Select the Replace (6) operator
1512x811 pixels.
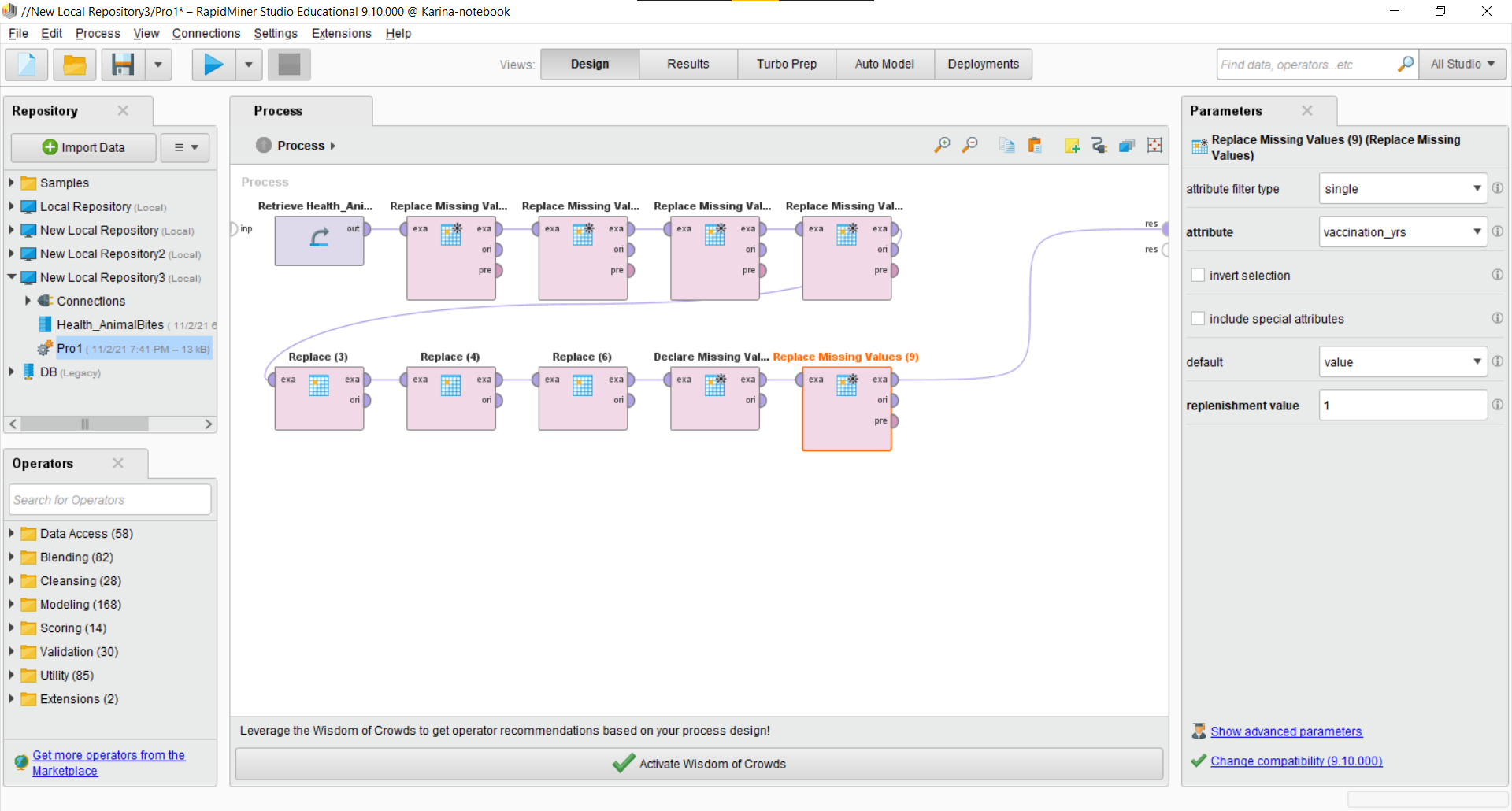[x=583, y=398]
